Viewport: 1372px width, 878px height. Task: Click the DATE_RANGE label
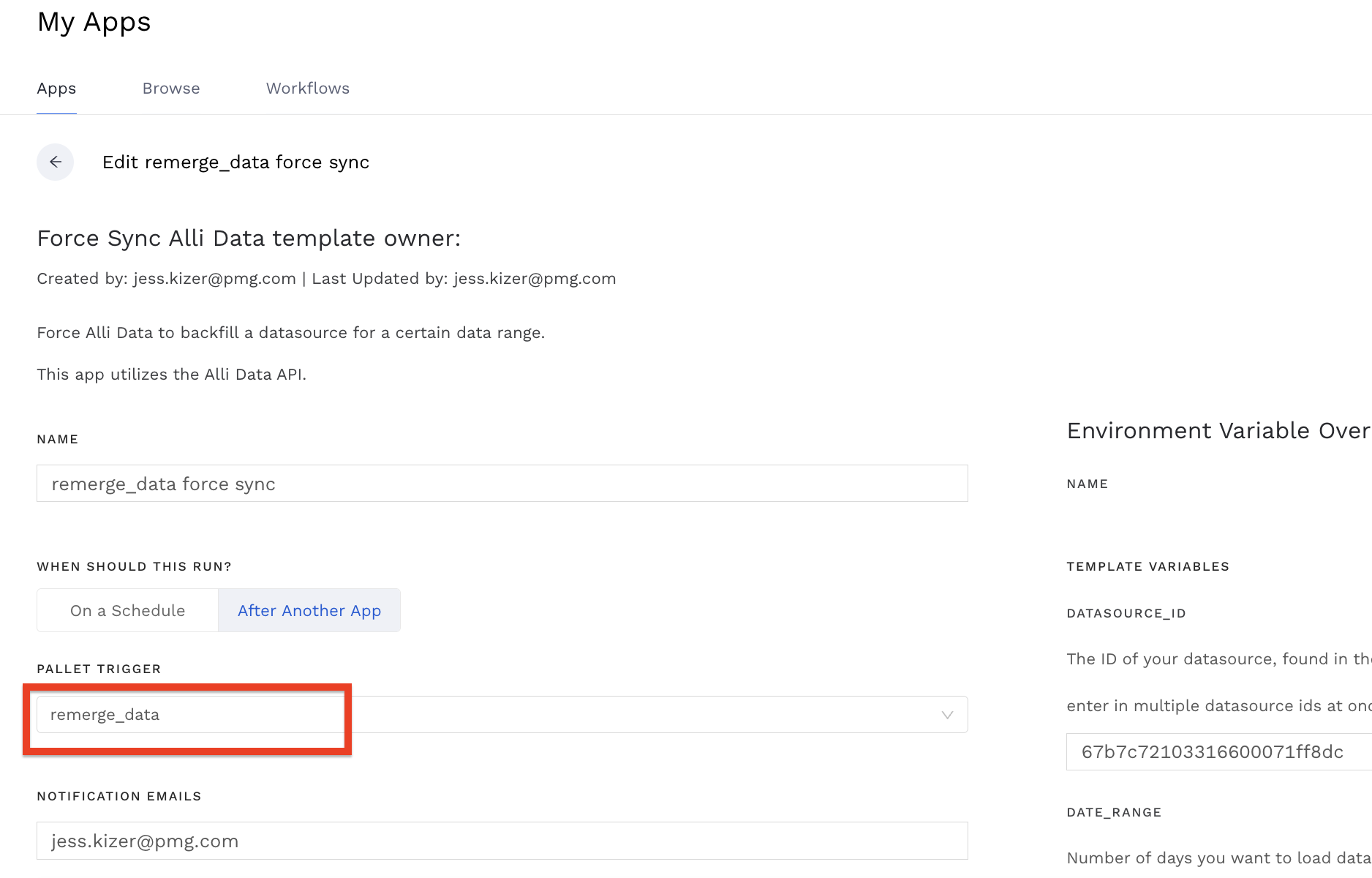1114,812
